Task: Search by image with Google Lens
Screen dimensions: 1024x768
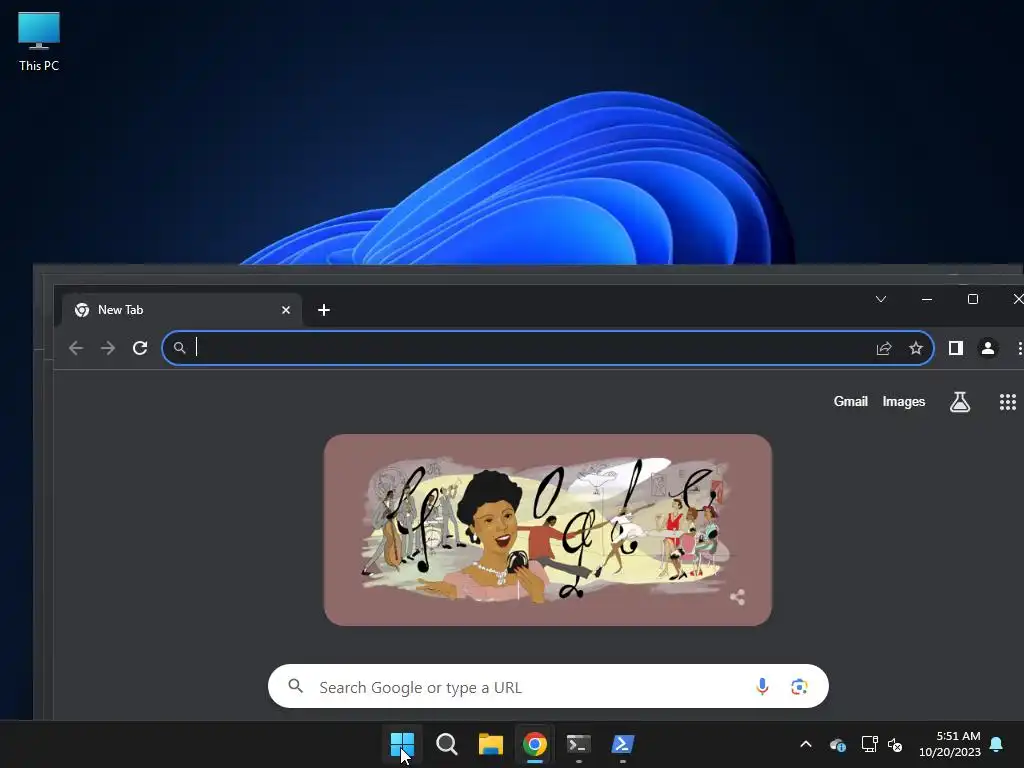Action: point(799,686)
